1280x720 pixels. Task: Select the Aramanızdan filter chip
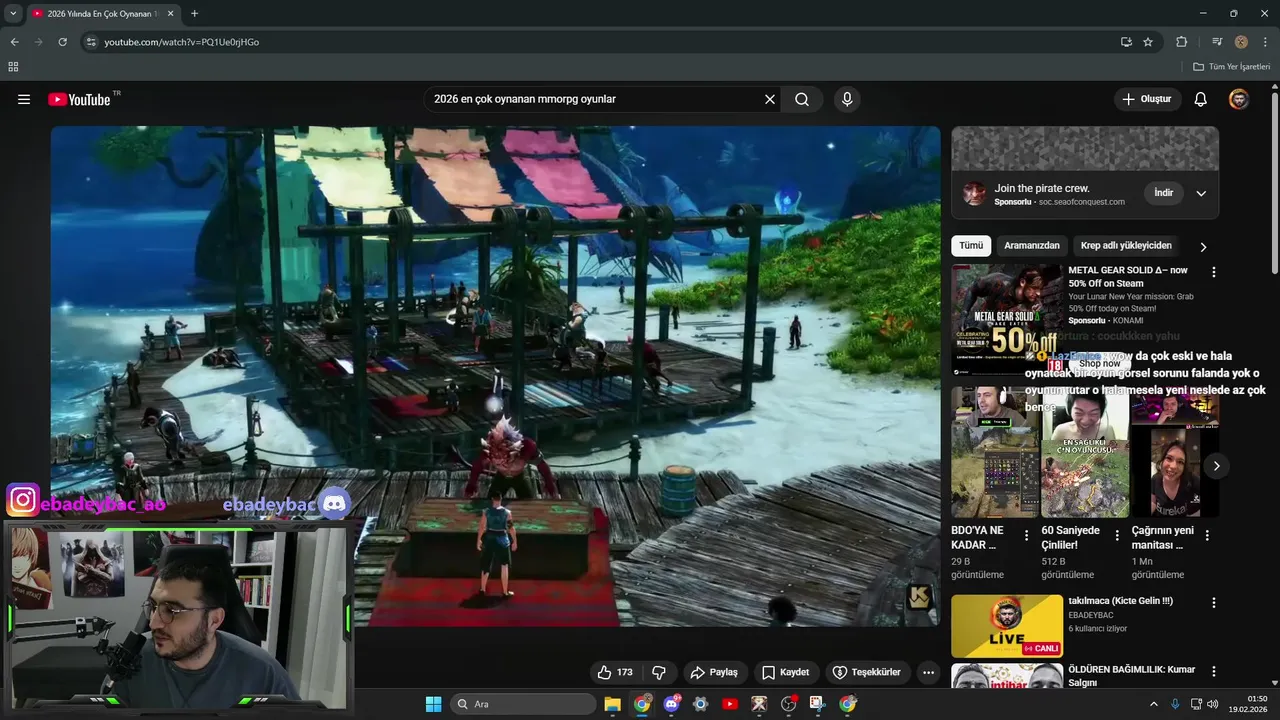1032,246
